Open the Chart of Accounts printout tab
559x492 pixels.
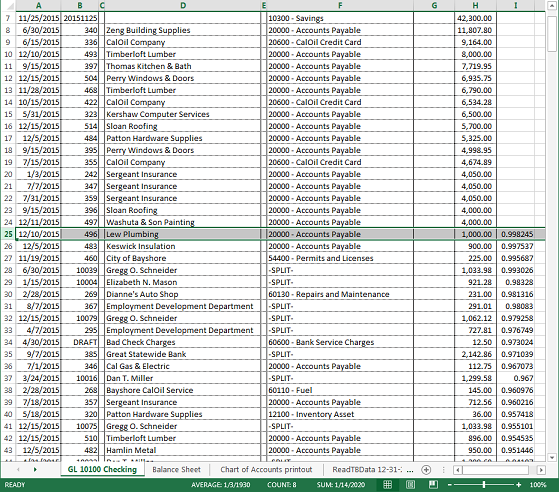[x=266, y=470]
